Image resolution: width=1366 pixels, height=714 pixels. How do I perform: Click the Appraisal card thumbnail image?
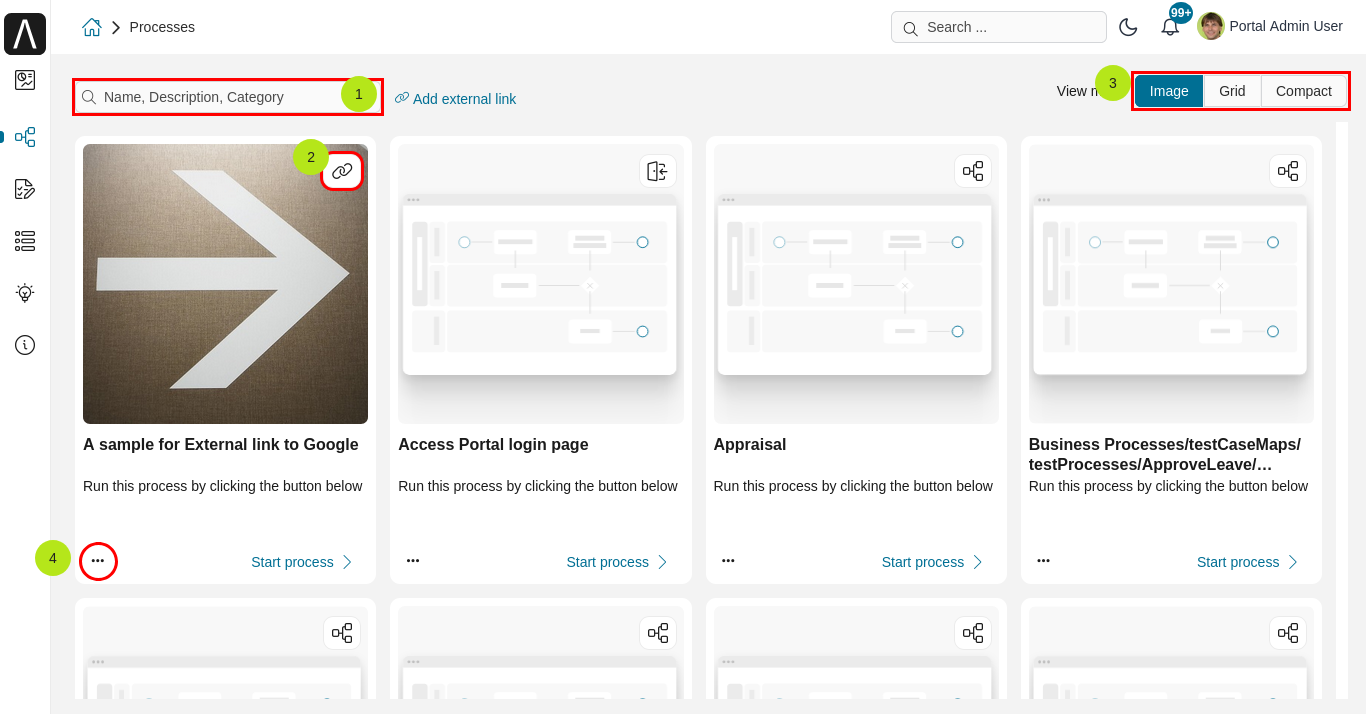856,284
